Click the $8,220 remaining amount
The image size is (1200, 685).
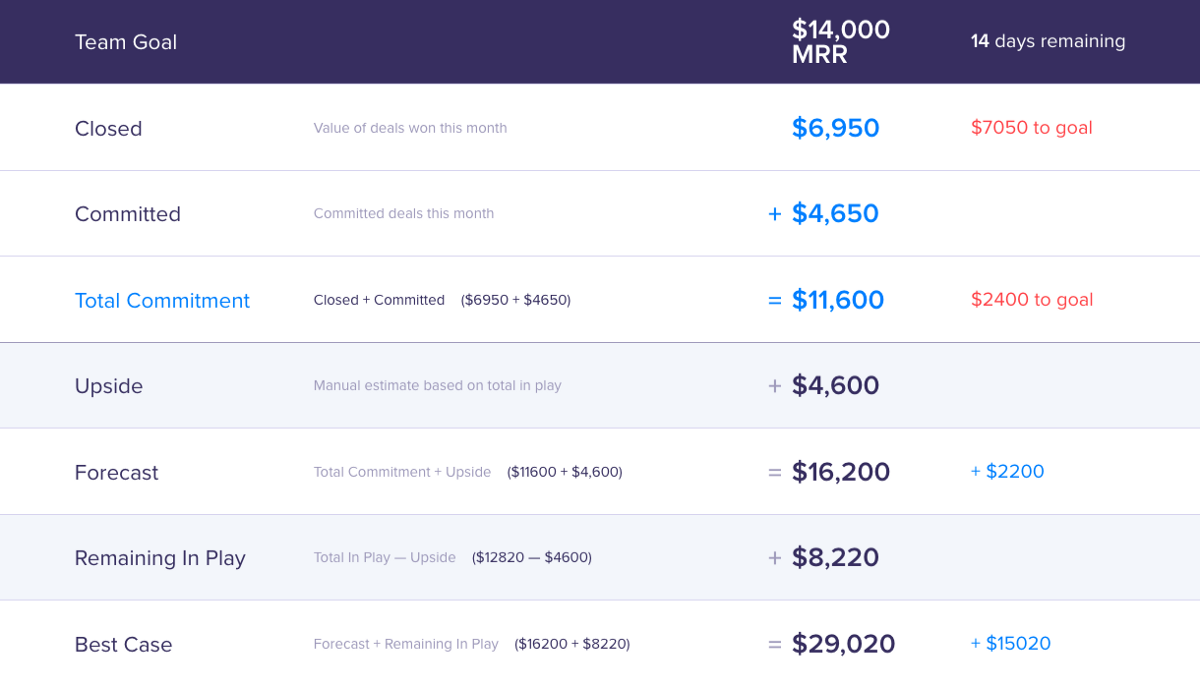(836, 558)
